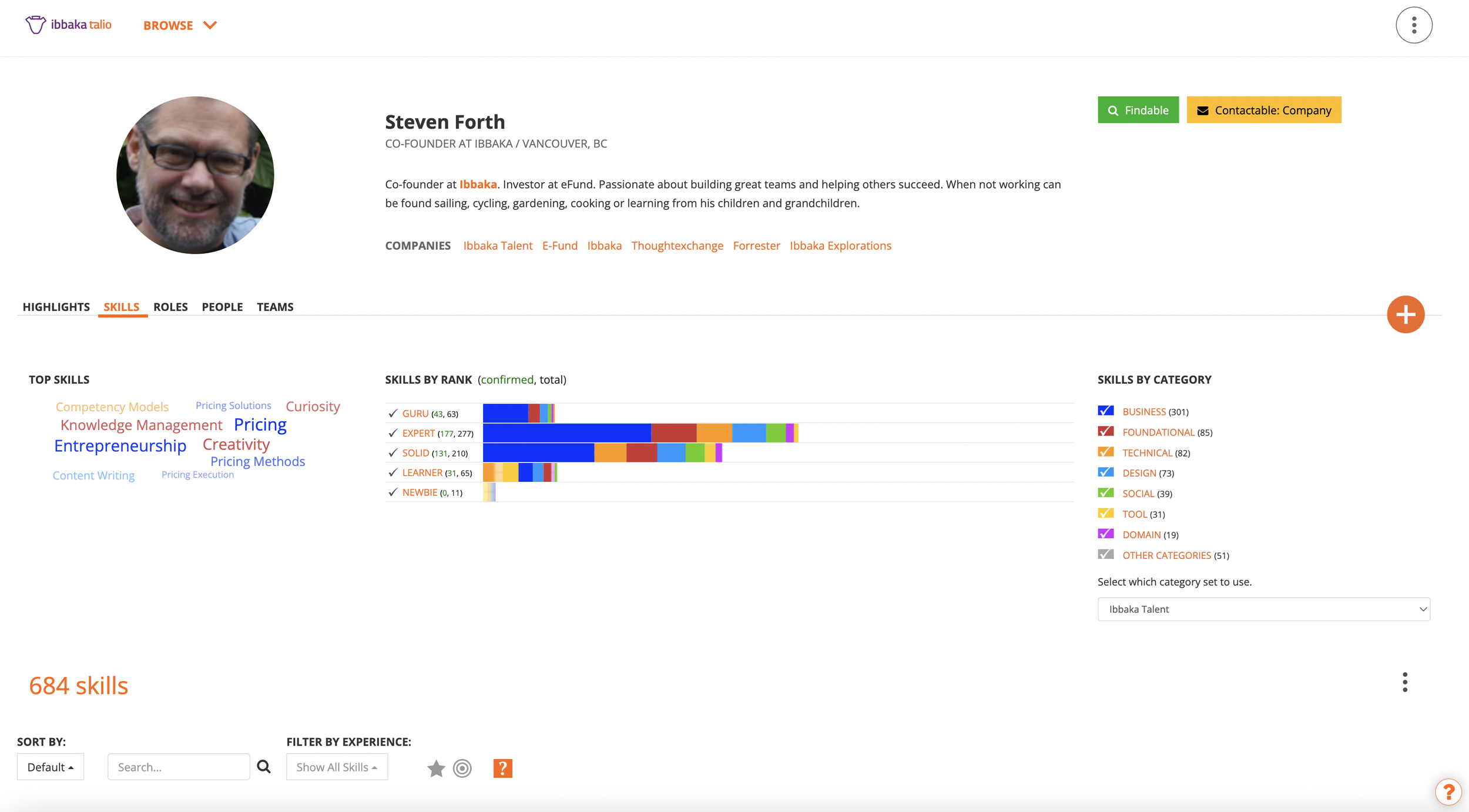The width and height of the screenshot is (1469, 812).
Task: Expand the BROWSE dropdown menu
Action: 180,25
